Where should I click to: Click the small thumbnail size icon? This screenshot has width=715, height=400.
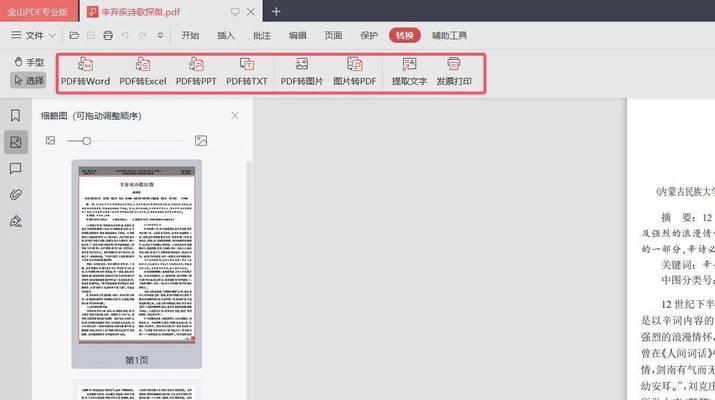tap(50, 140)
